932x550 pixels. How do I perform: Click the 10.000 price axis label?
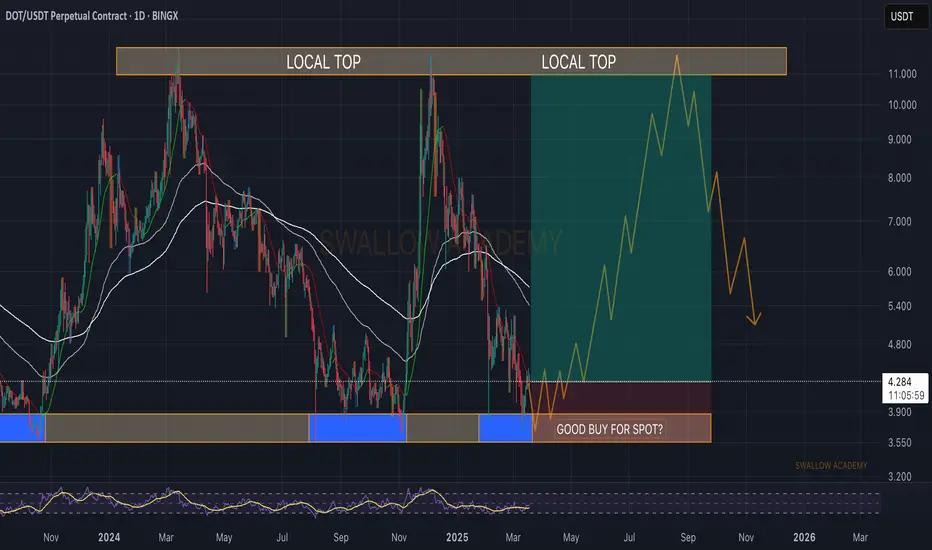coord(902,105)
